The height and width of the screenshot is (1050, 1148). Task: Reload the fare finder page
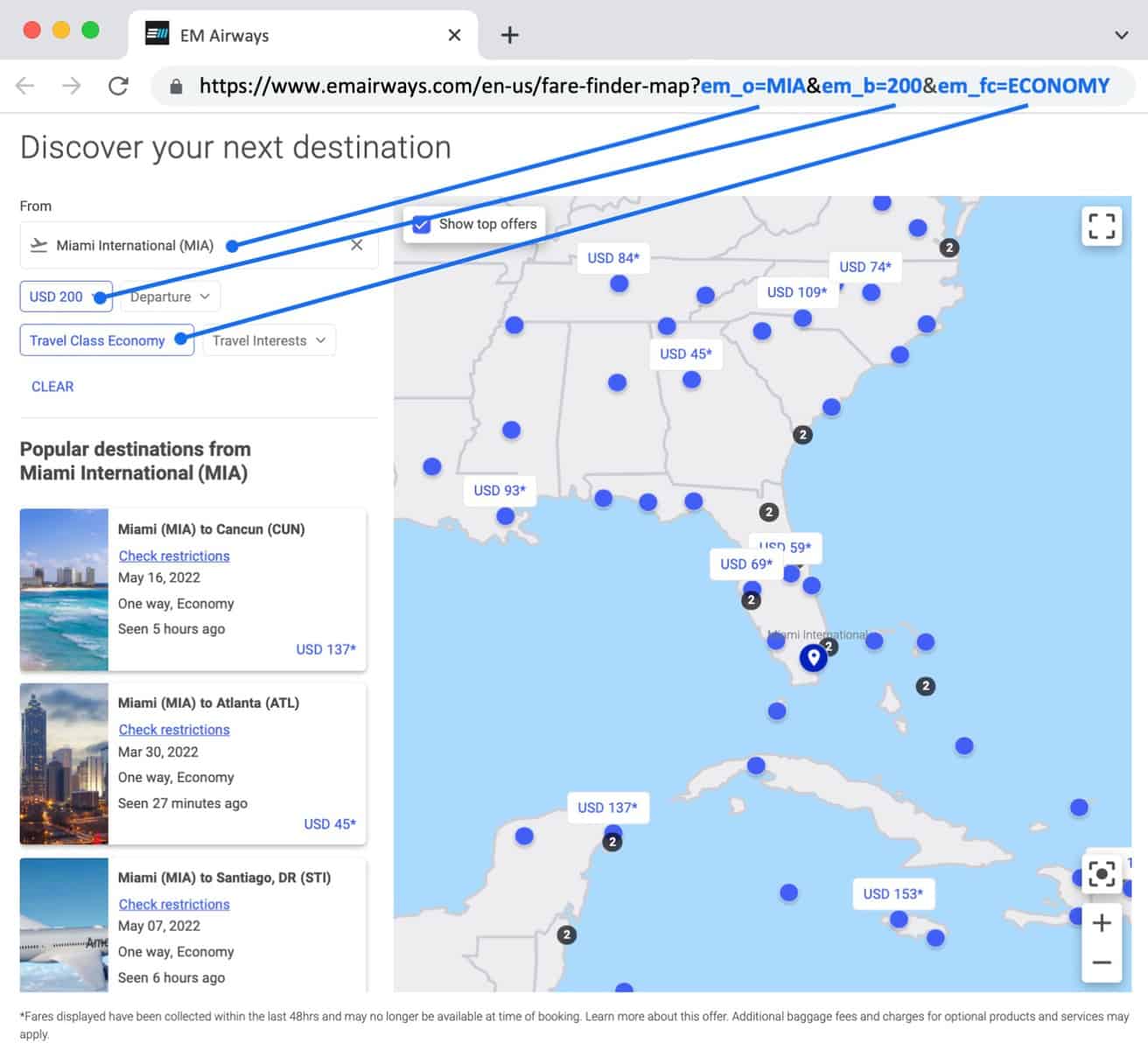pos(118,86)
